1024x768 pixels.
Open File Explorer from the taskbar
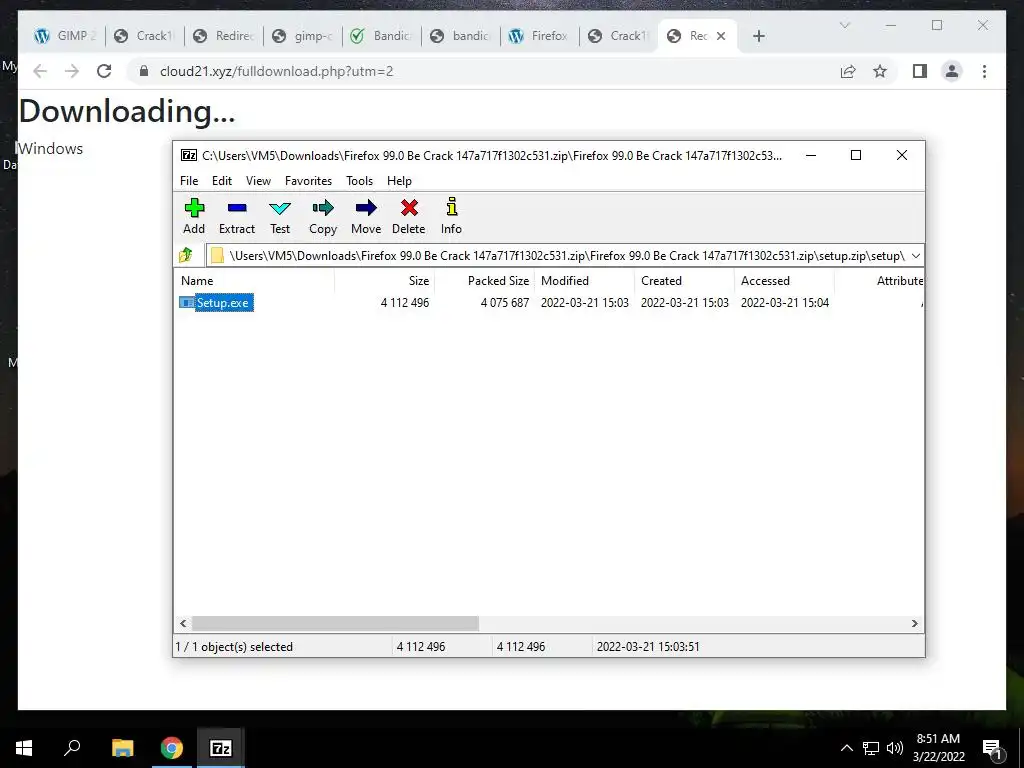(122, 748)
